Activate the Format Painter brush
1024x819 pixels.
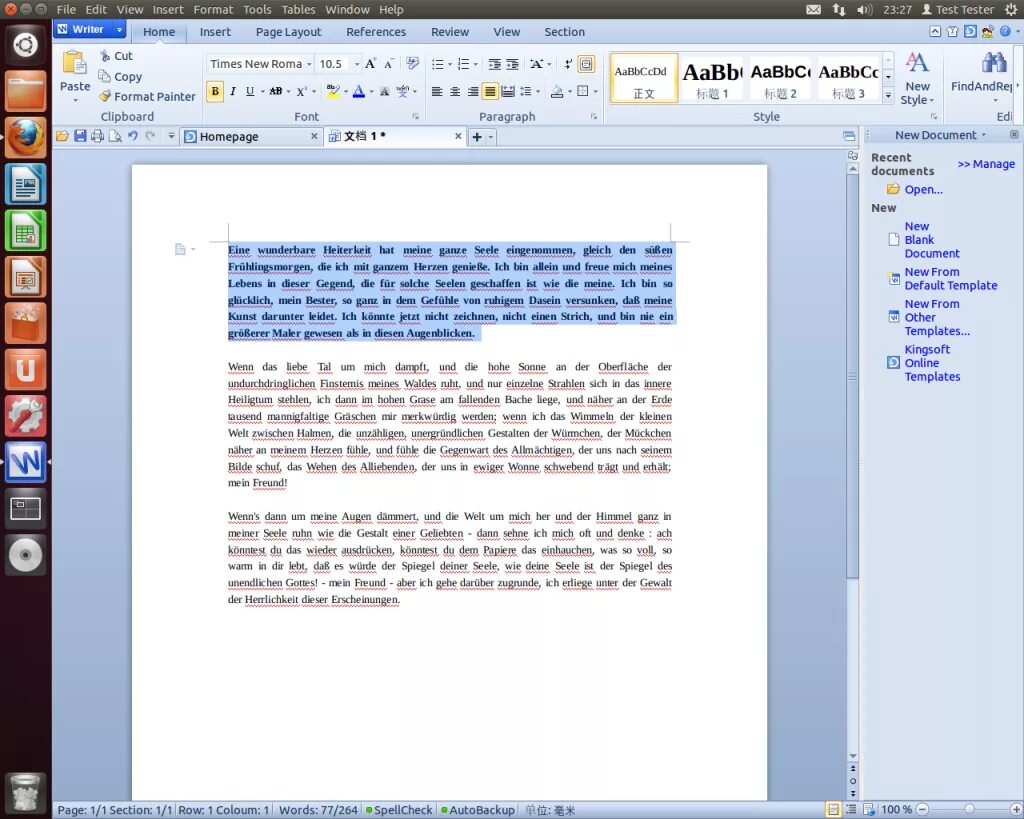(x=104, y=96)
